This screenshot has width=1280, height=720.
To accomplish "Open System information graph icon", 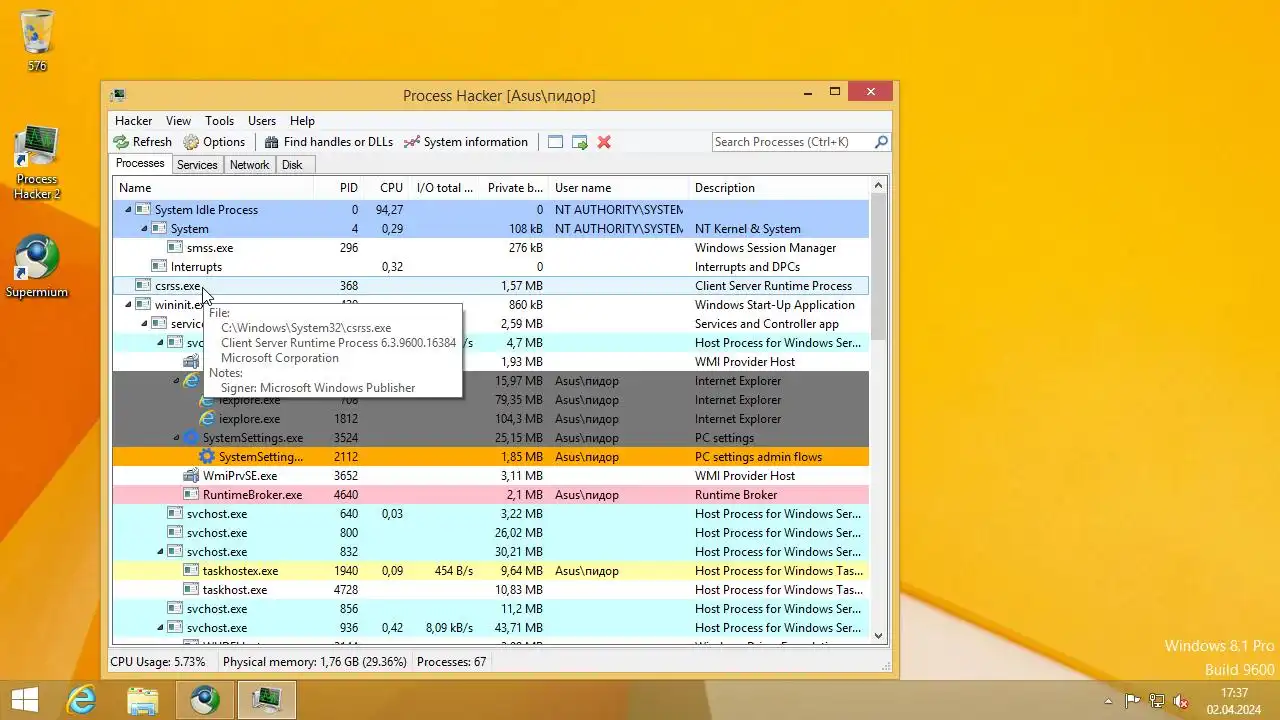I will (411, 142).
